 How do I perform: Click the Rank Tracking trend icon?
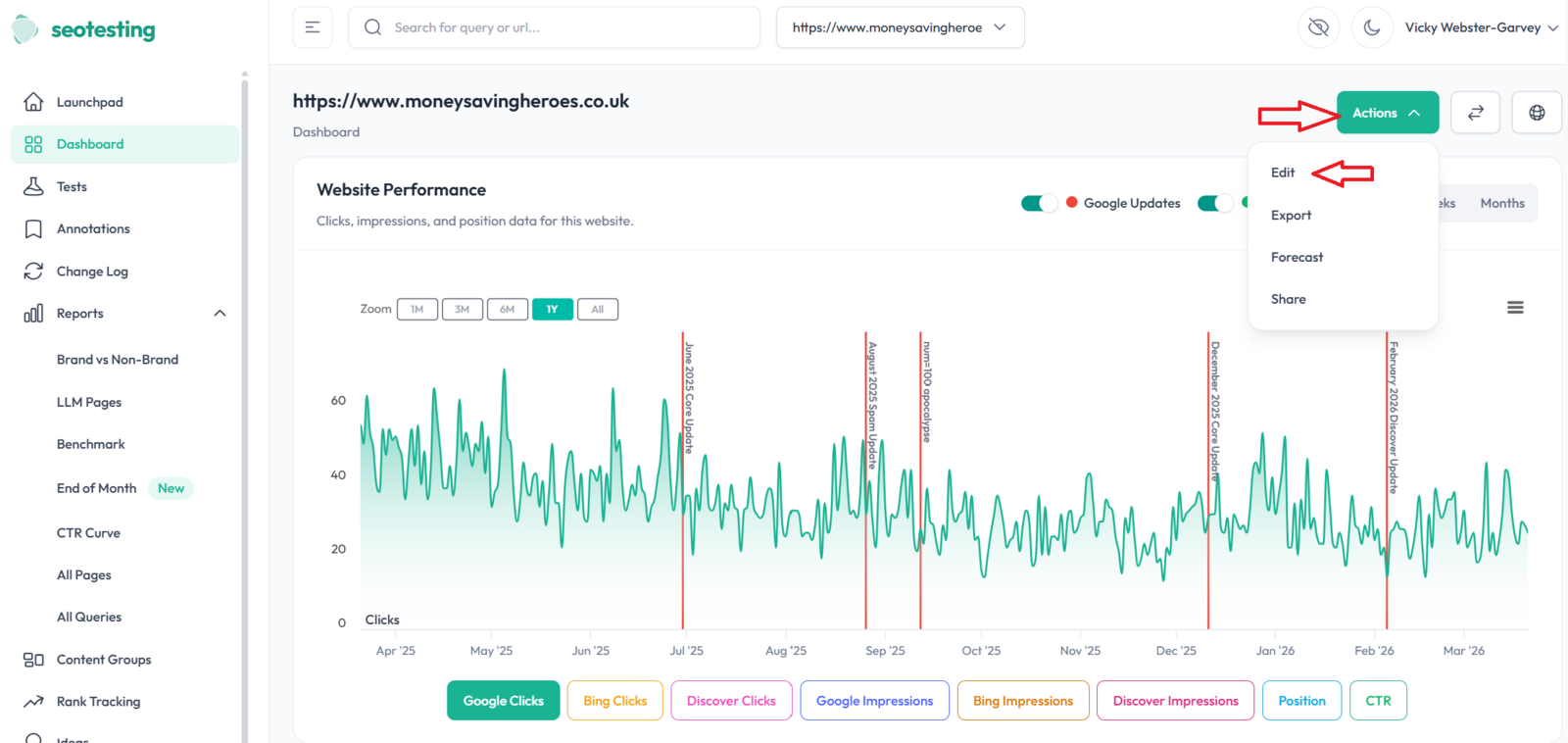[x=33, y=702]
